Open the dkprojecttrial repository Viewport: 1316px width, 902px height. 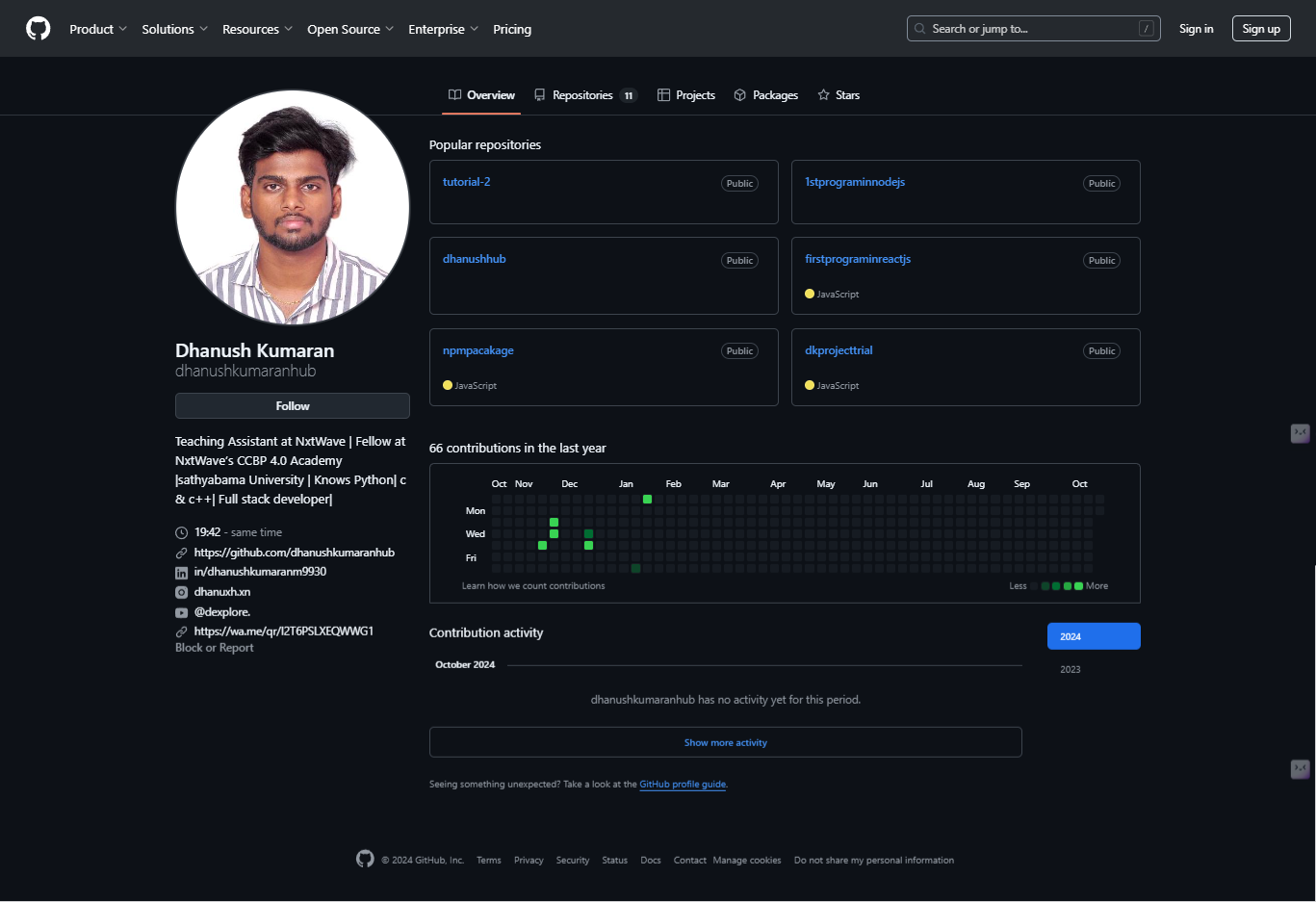pos(839,350)
